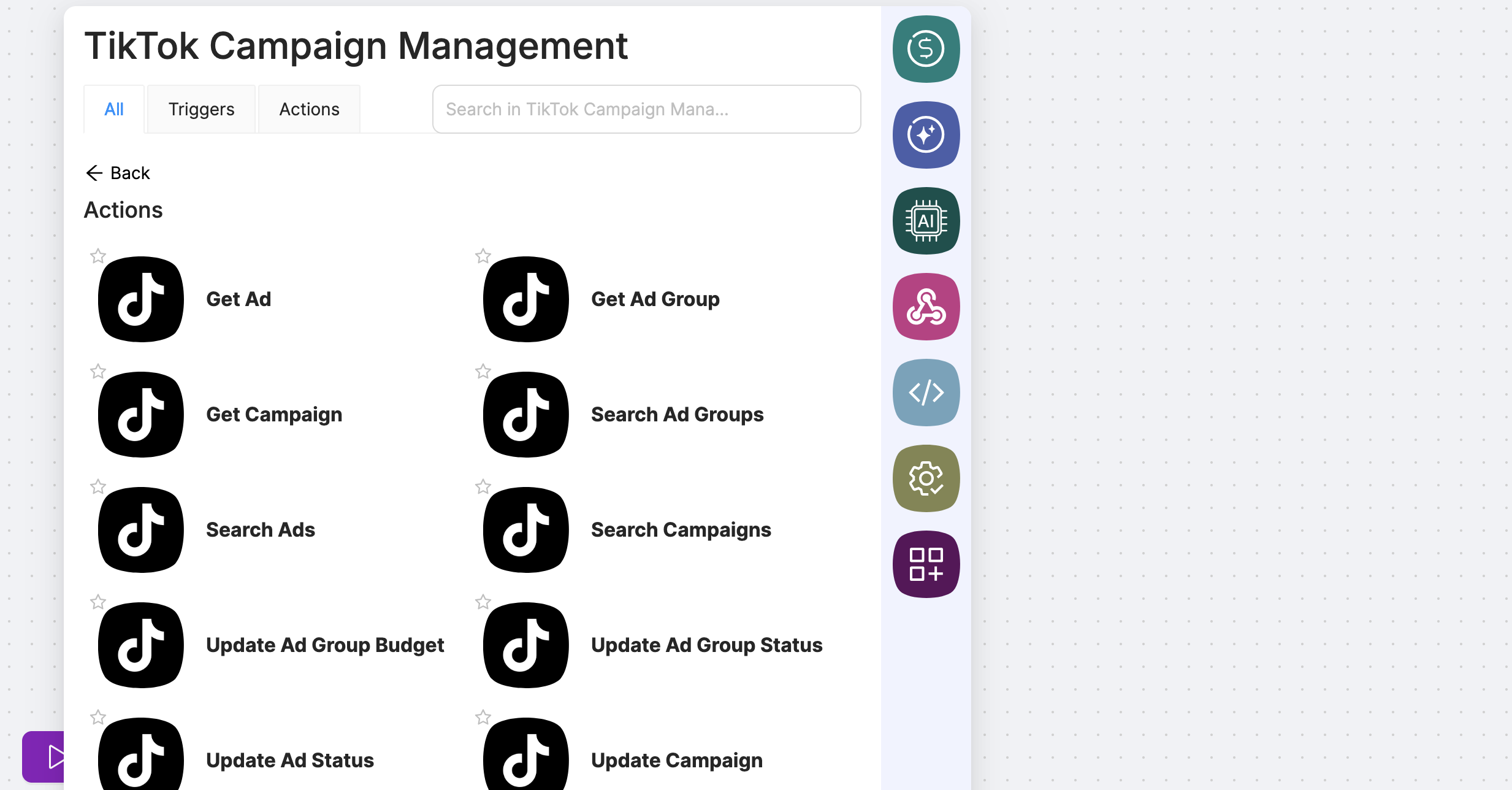Favorite the Get Ad action star

pyautogui.click(x=98, y=256)
